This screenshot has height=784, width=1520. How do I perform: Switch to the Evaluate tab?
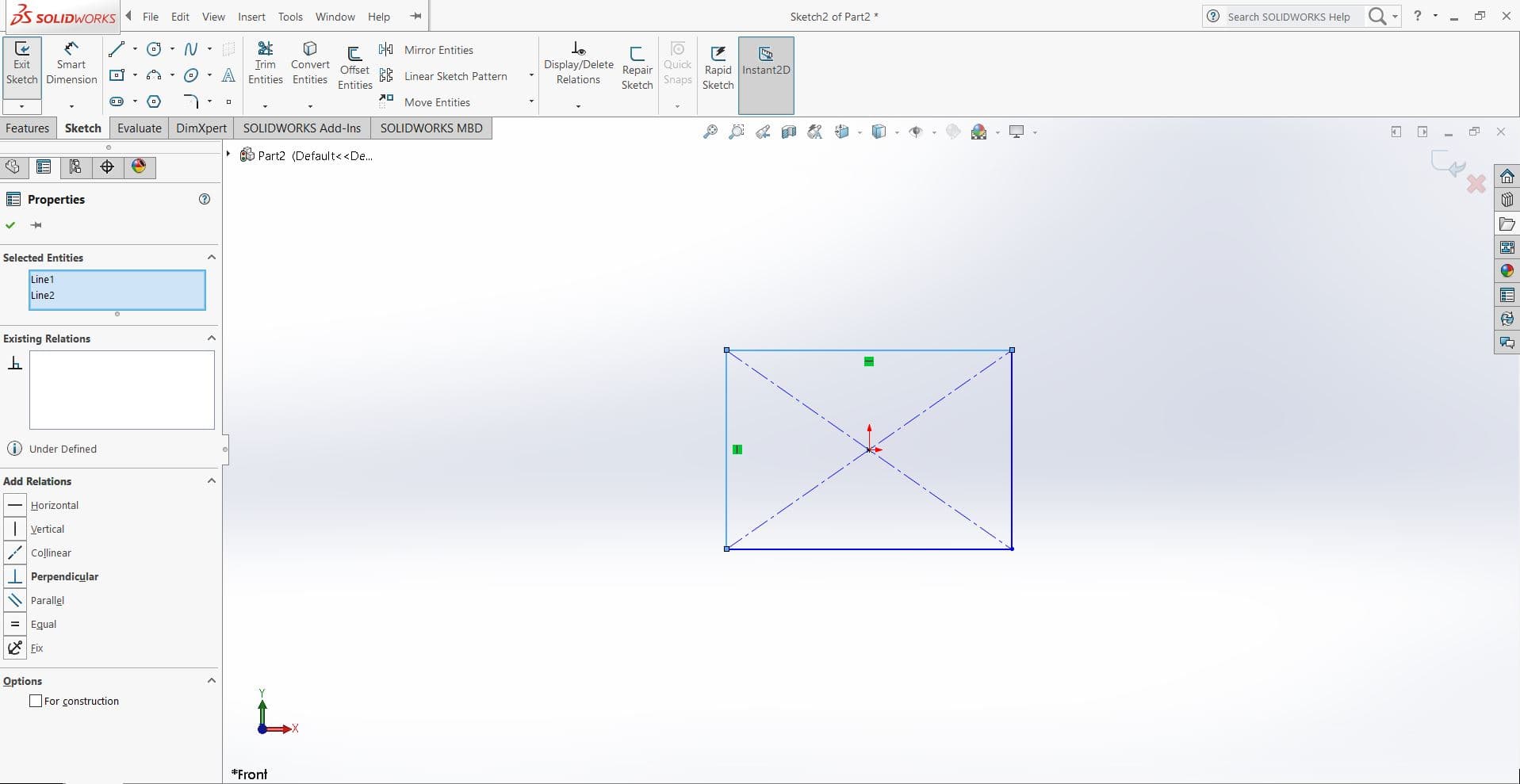pos(139,128)
